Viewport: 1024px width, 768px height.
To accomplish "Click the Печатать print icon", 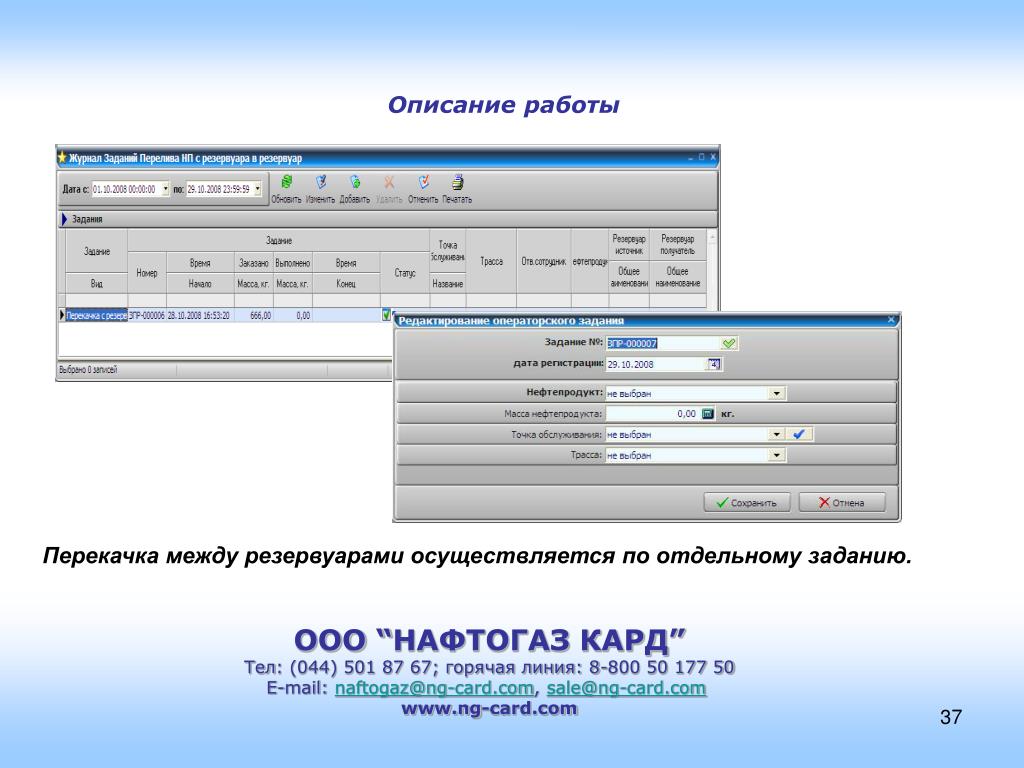I will [x=458, y=182].
